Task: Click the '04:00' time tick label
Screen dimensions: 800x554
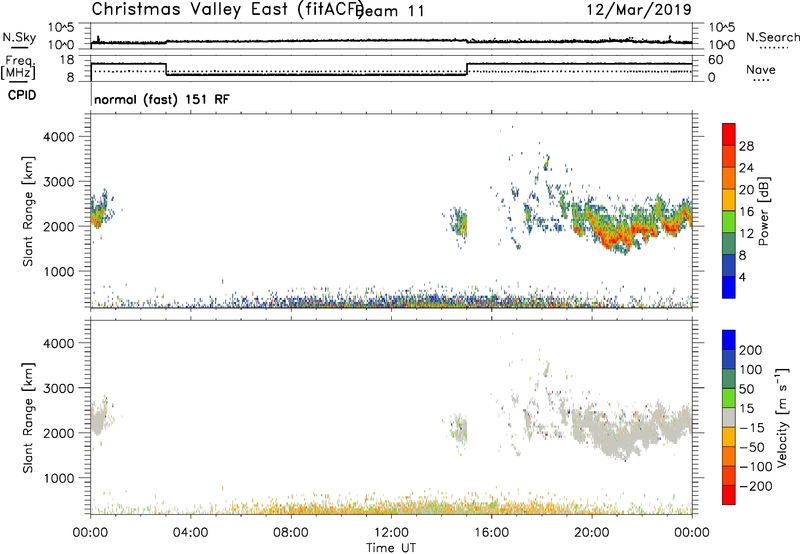Action: (x=190, y=533)
